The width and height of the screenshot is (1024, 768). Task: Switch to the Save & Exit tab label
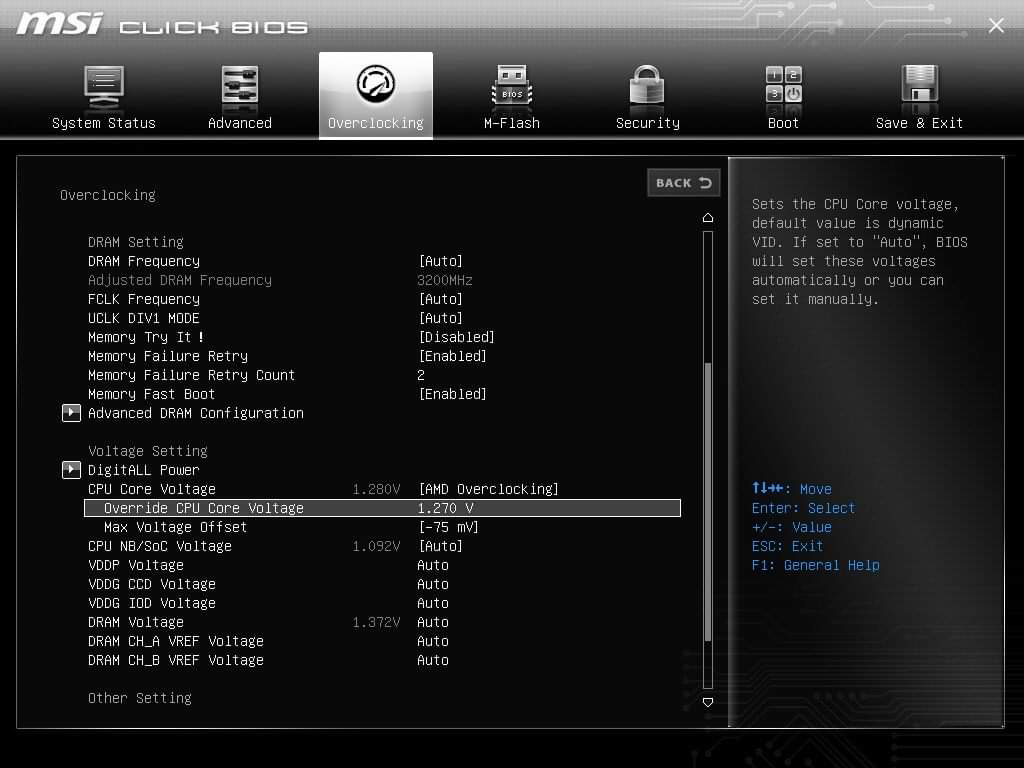tap(919, 123)
